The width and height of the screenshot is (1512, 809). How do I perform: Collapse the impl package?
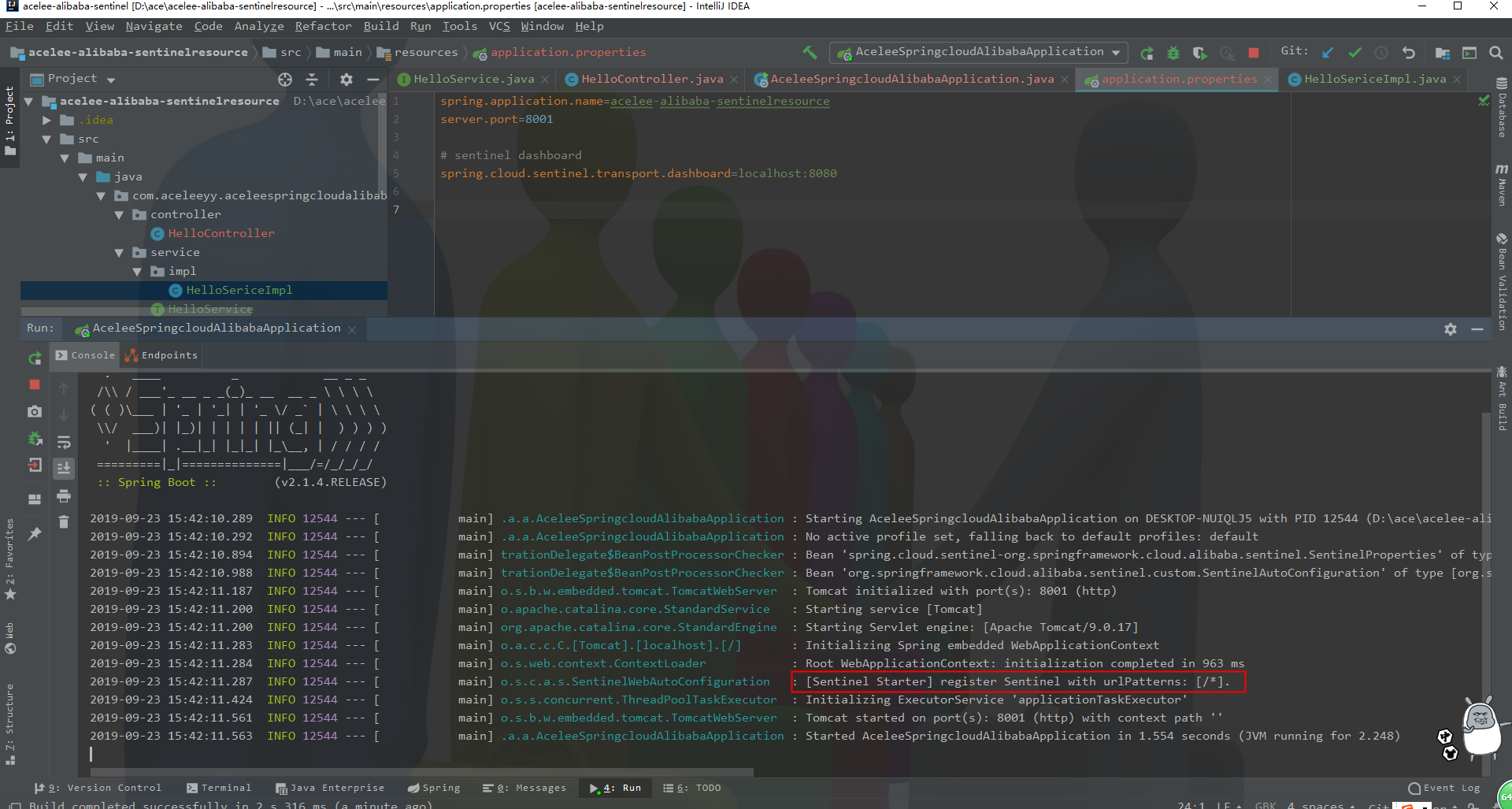click(x=137, y=271)
